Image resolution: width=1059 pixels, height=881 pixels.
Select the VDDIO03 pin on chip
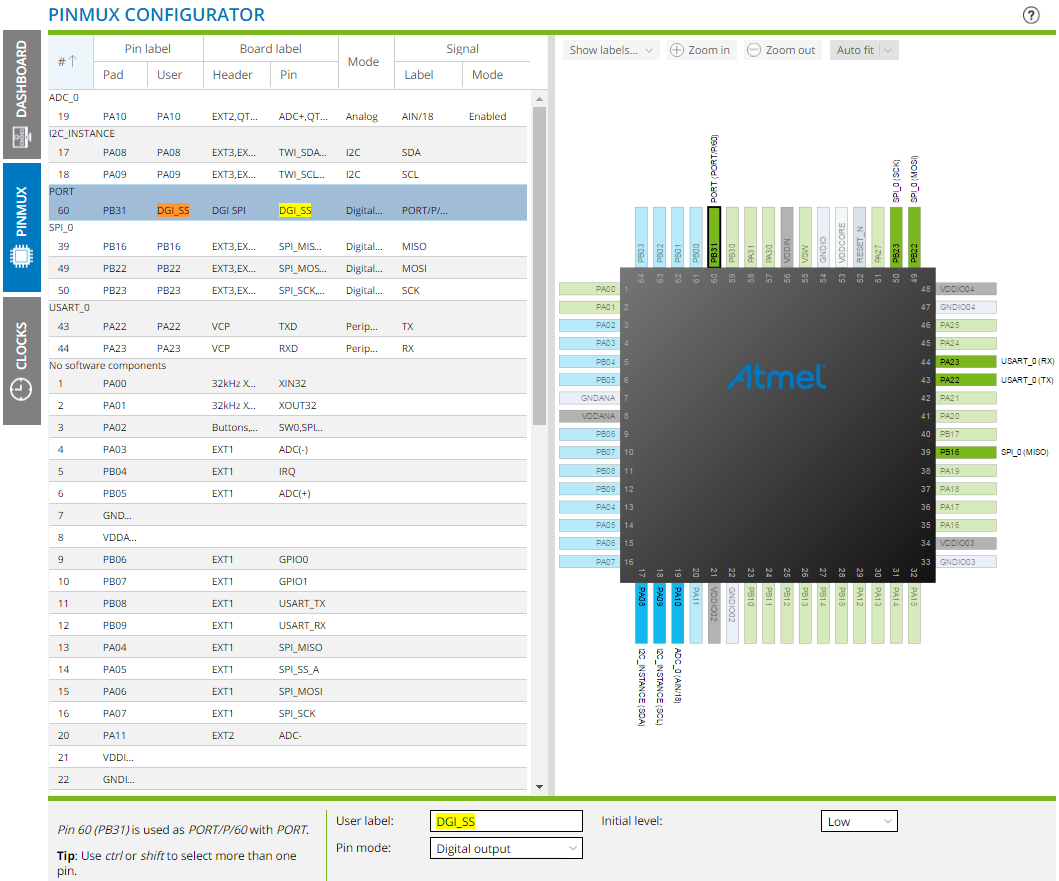click(x=966, y=543)
